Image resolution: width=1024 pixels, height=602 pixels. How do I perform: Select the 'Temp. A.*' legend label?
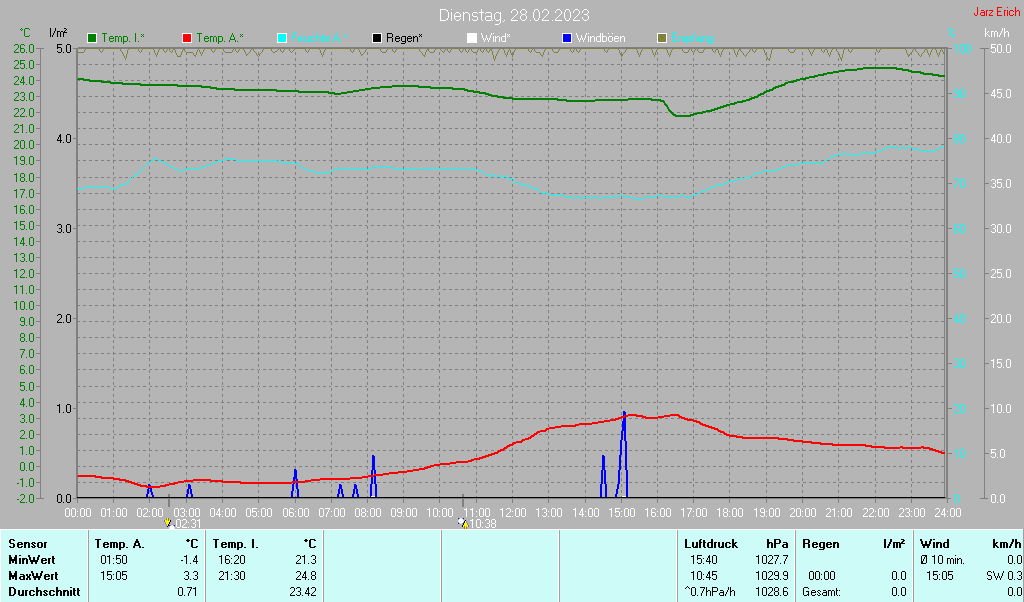click(x=220, y=39)
